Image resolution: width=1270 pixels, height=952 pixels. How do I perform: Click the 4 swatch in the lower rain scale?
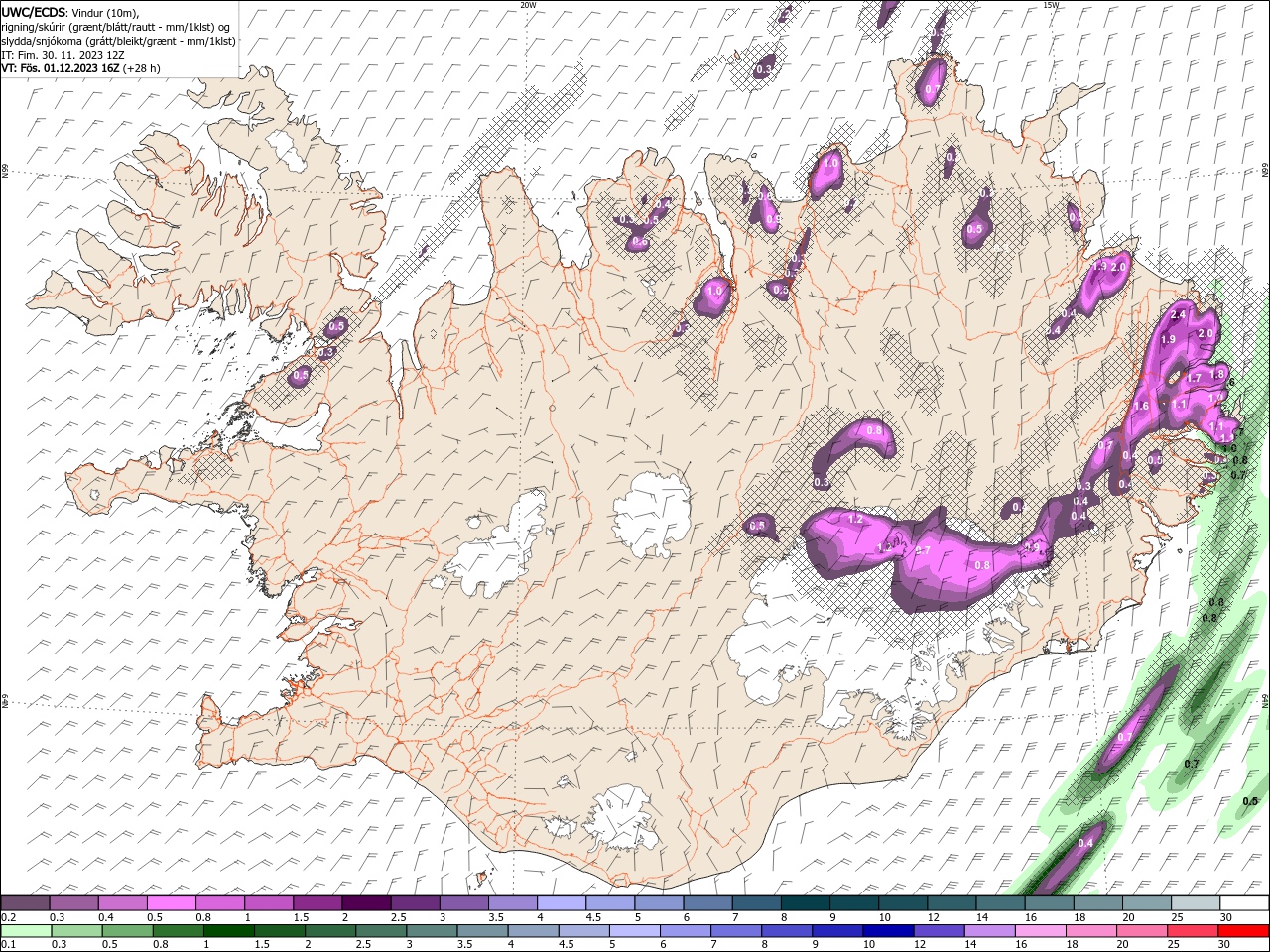click(533, 931)
